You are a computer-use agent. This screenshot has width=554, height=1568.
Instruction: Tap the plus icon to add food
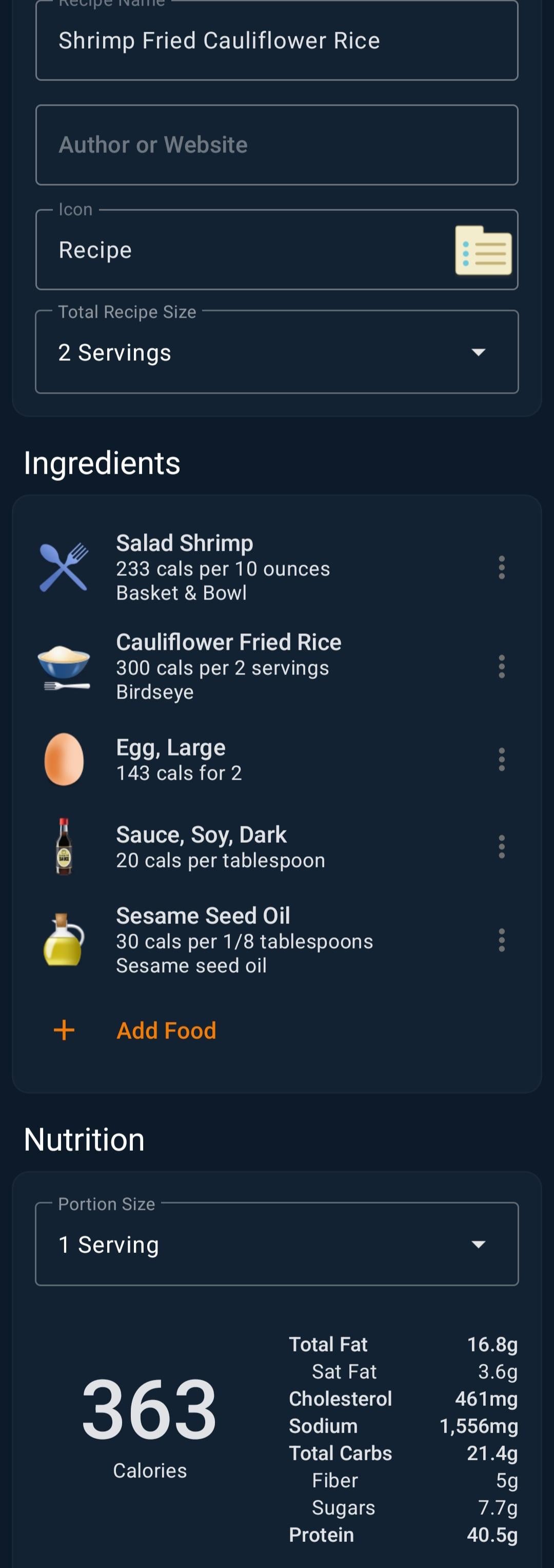[x=64, y=1030]
